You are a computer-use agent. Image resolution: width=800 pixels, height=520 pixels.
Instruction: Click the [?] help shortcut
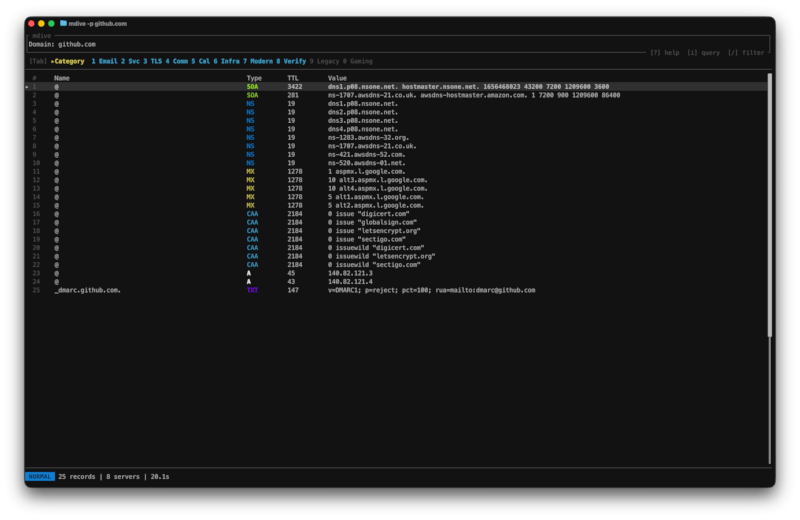point(664,53)
